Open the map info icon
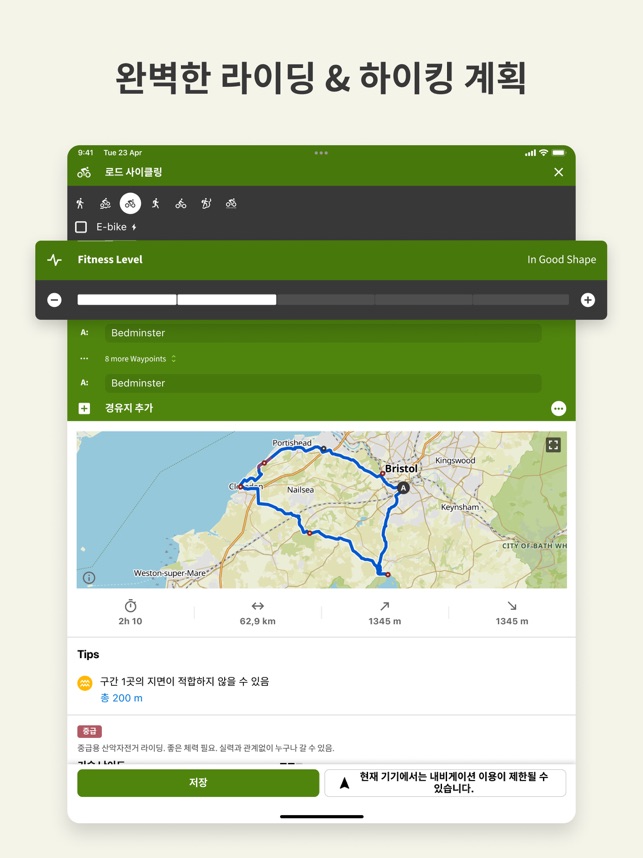The width and height of the screenshot is (643, 858). pos(89,578)
